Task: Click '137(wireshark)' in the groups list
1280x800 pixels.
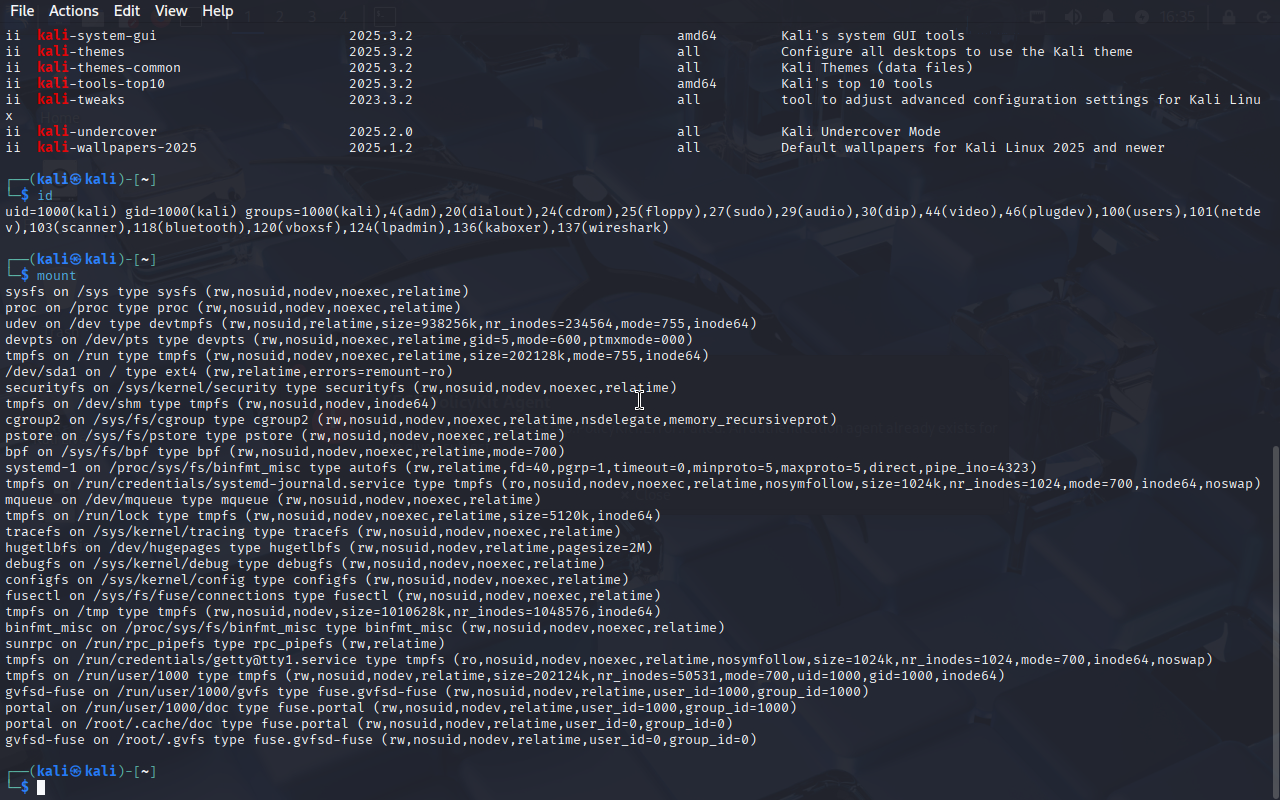Action: tap(613, 228)
